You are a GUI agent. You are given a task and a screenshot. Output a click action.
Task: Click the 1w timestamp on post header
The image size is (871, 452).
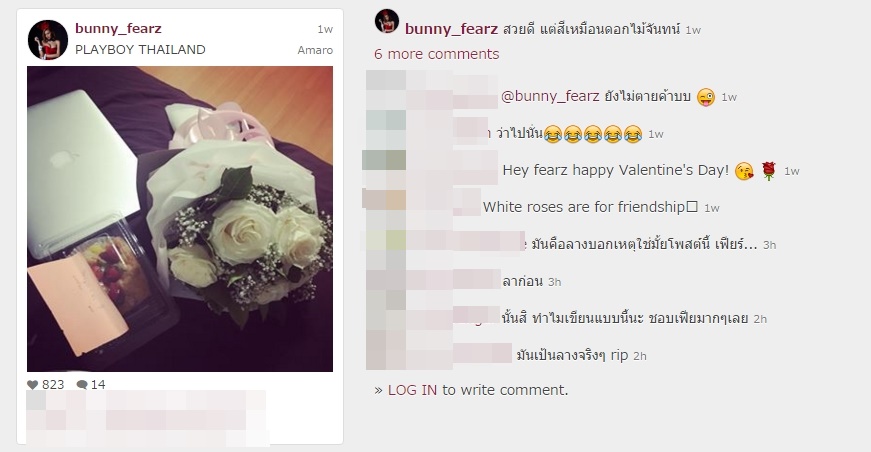point(325,29)
